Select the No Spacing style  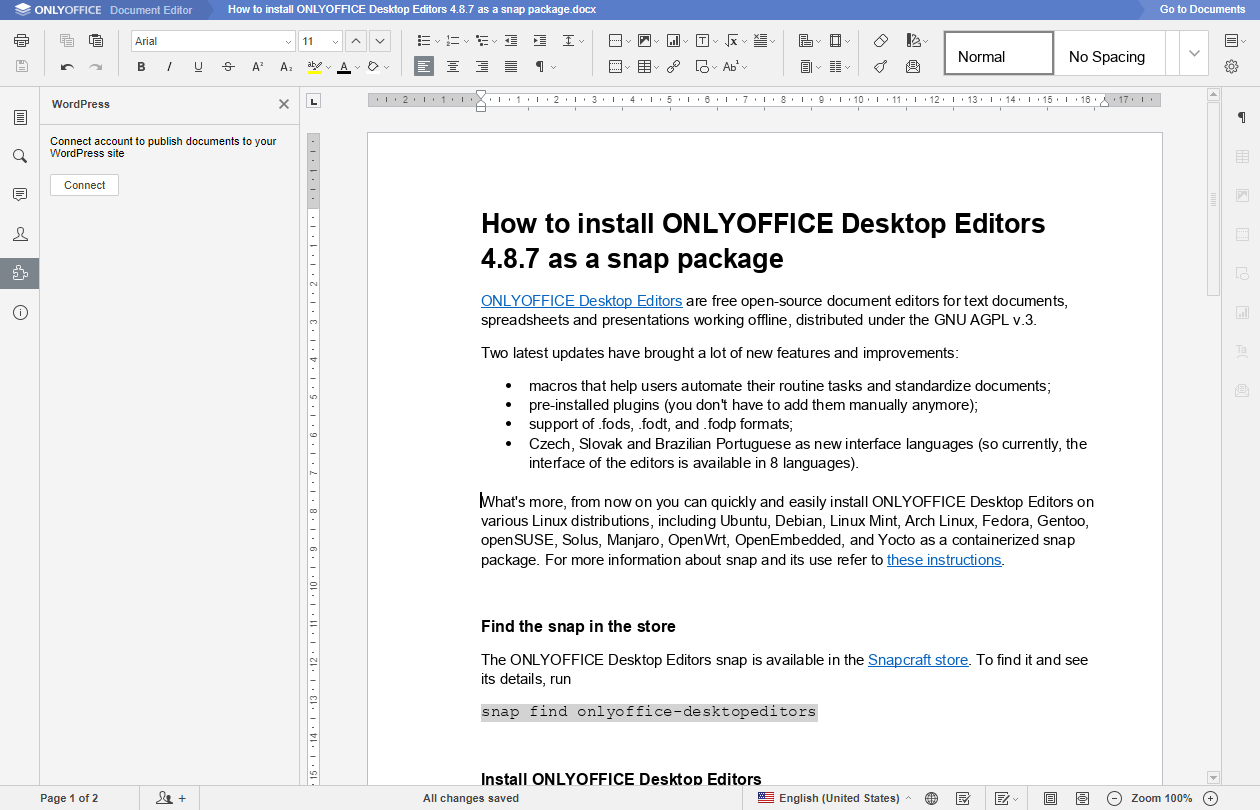point(1107,57)
